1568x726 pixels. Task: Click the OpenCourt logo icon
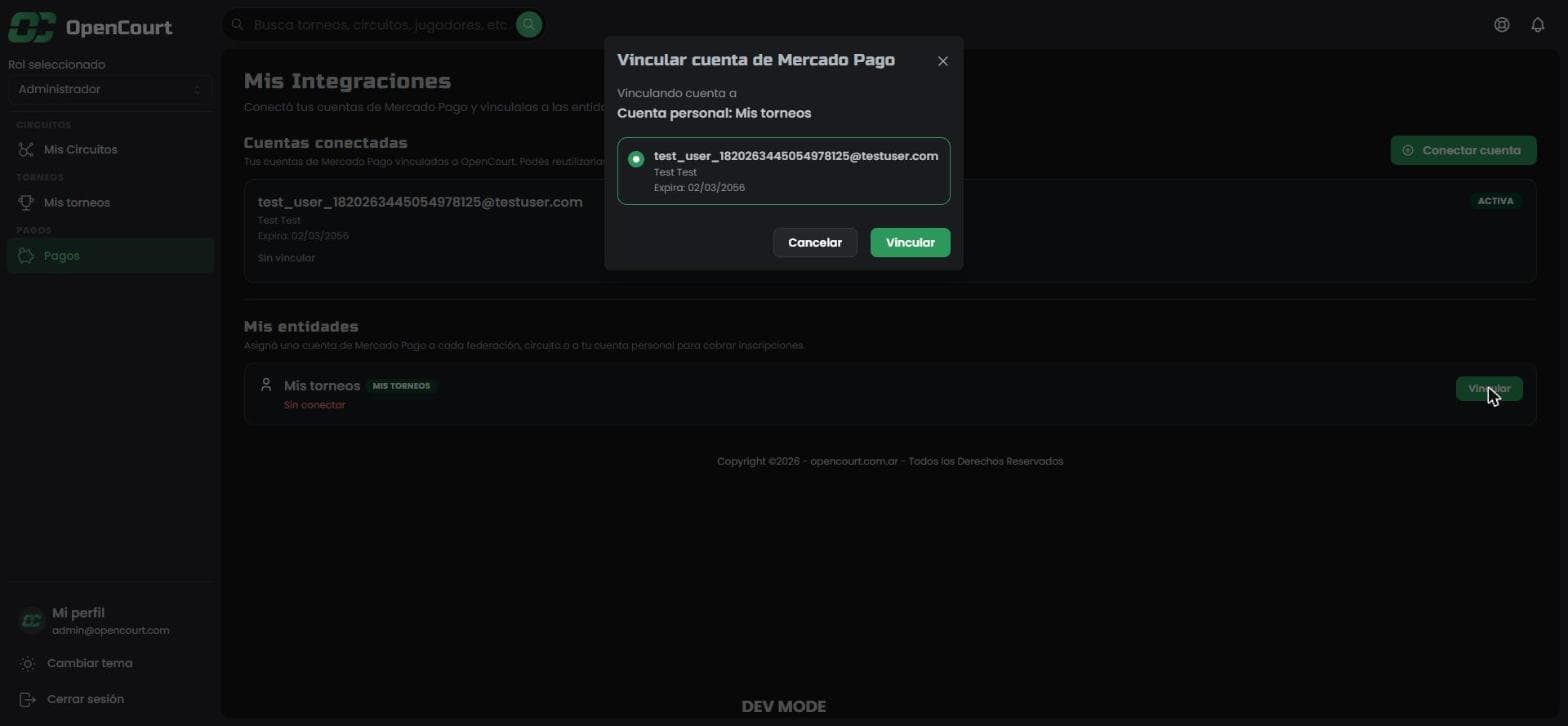(31, 27)
